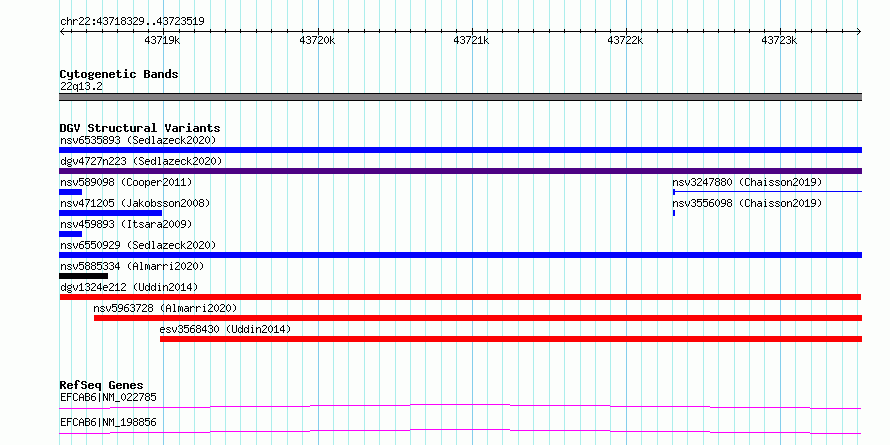Click the nsv6535893 (Sedlazeck2020) variant label
This screenshot has width=890, height=445.
(138, 140)
